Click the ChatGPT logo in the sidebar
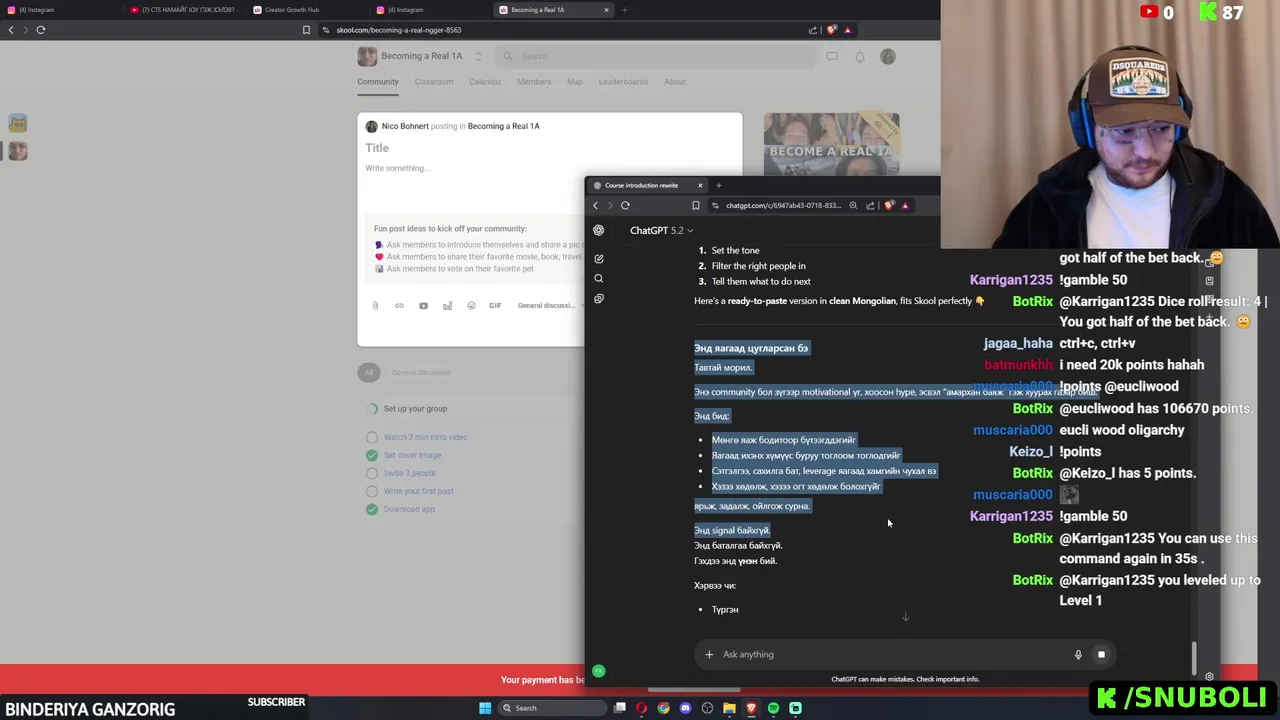The image size is (1280, 720). pos(598,230)
